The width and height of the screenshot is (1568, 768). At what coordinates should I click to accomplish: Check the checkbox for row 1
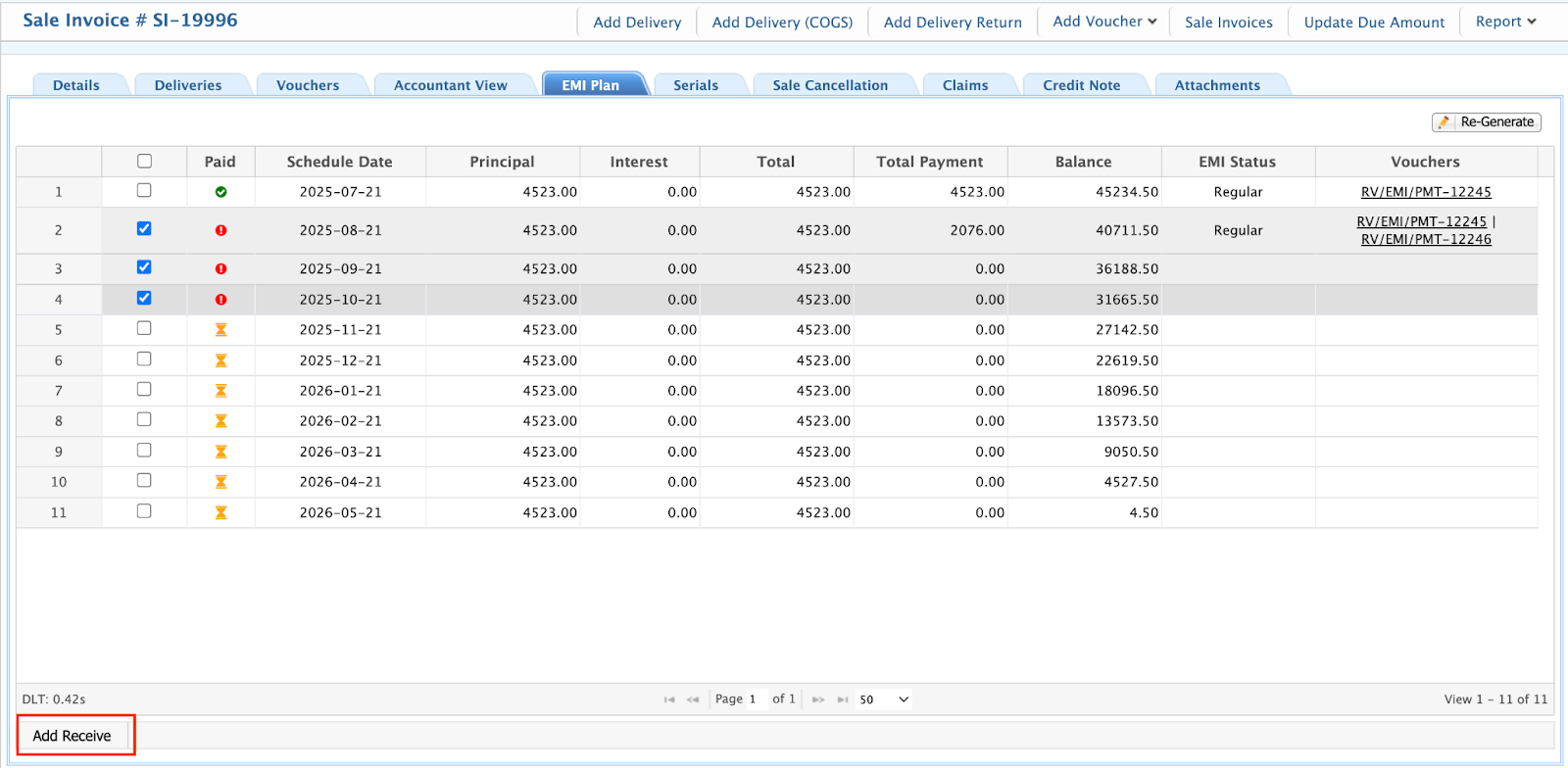(144, 190)
